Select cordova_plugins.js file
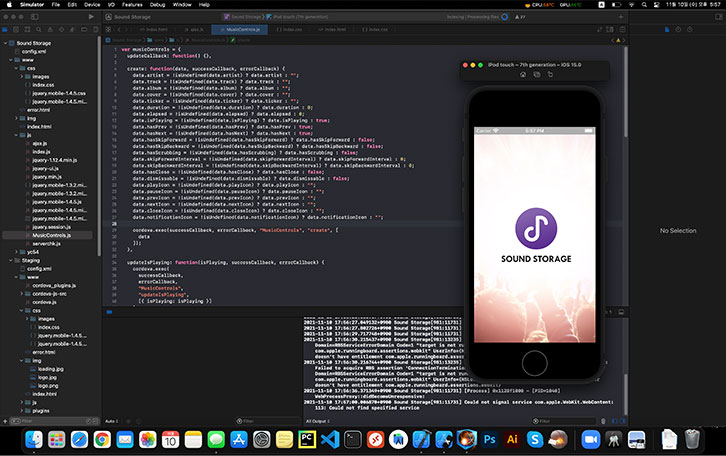The width and height of the screenshot is (726, 456). [x=54, y=285]
